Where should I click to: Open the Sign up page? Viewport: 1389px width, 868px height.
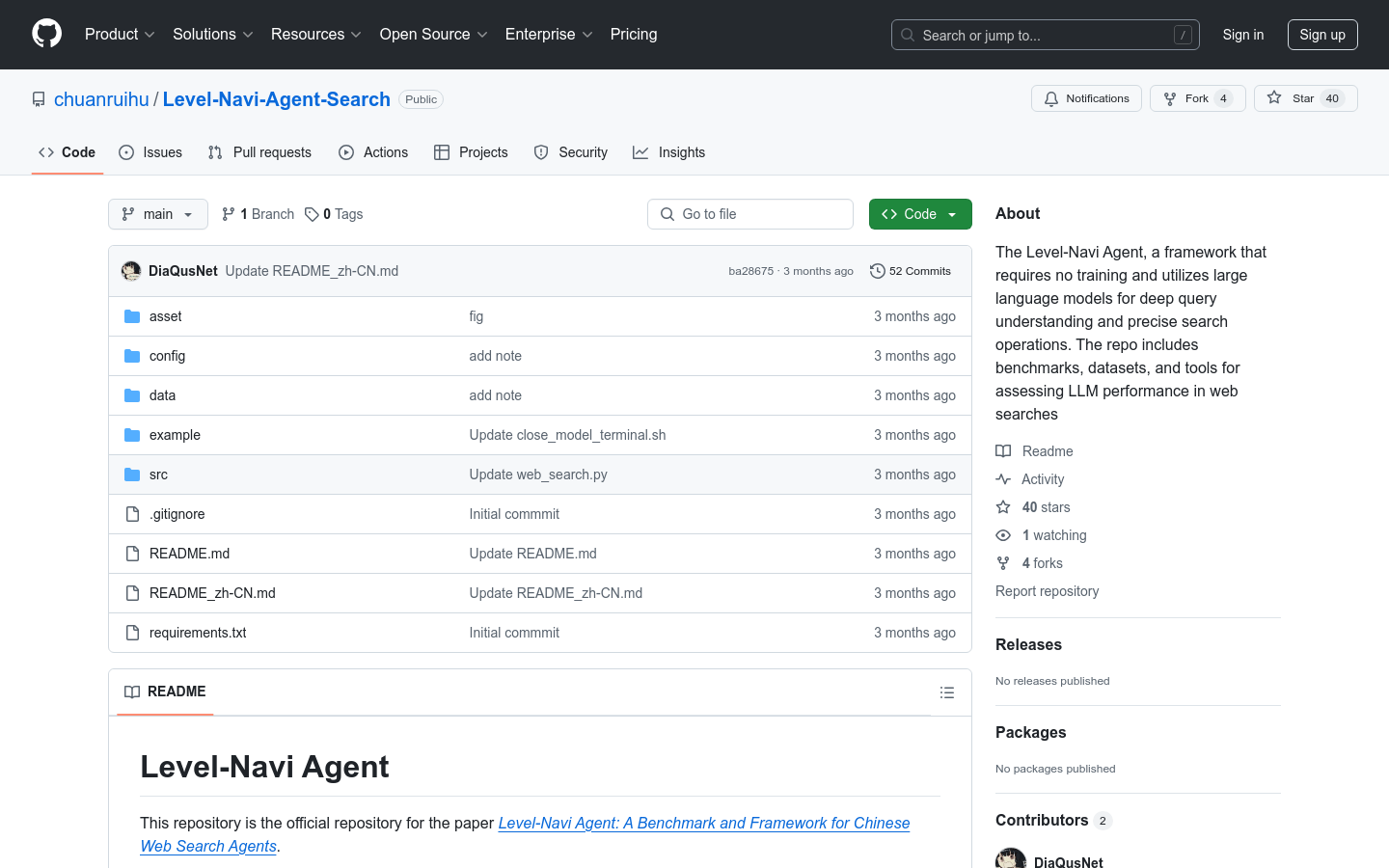pyautogui.click(x=1322, y=35)
